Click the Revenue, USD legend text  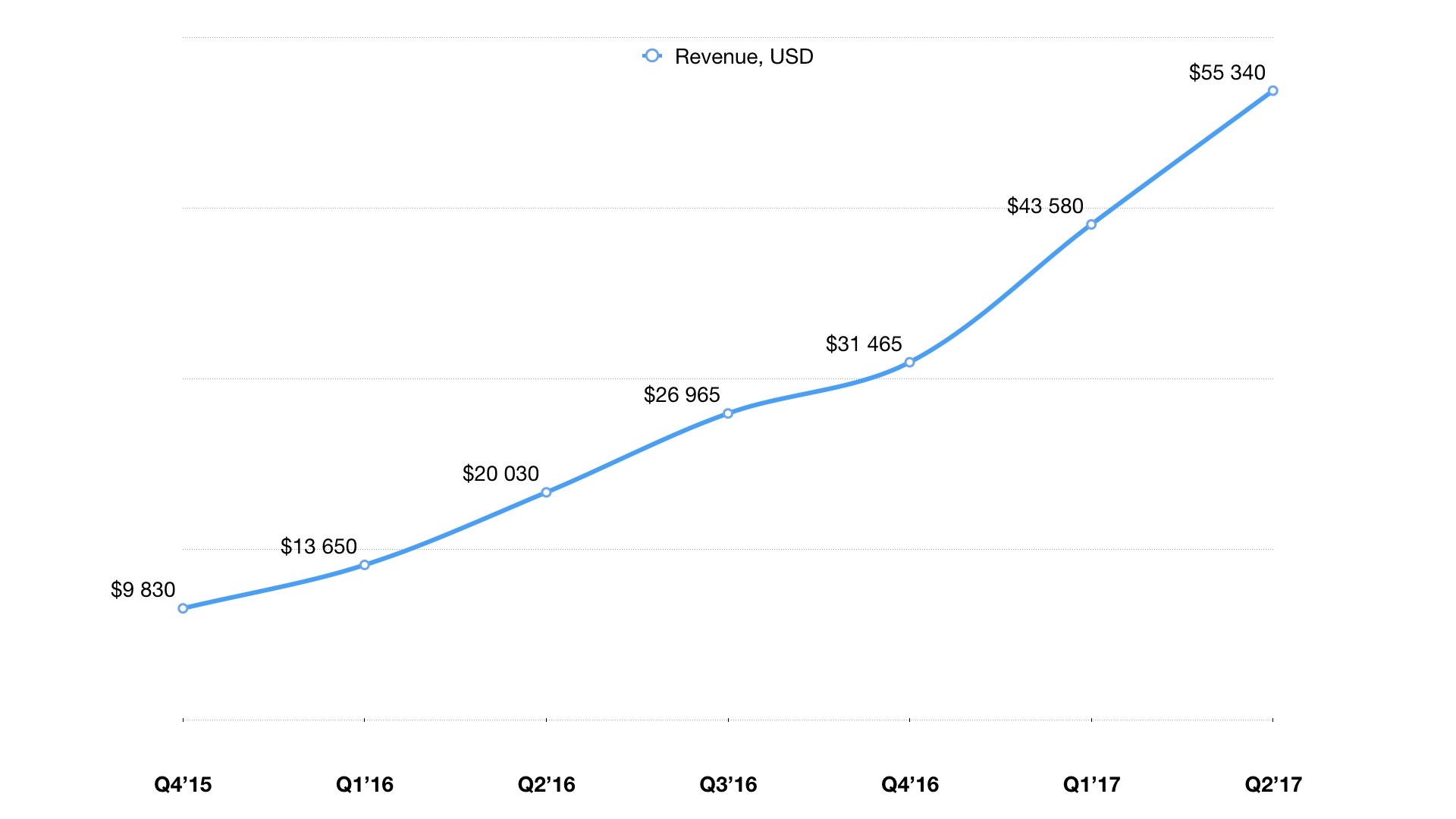point(743,57)
